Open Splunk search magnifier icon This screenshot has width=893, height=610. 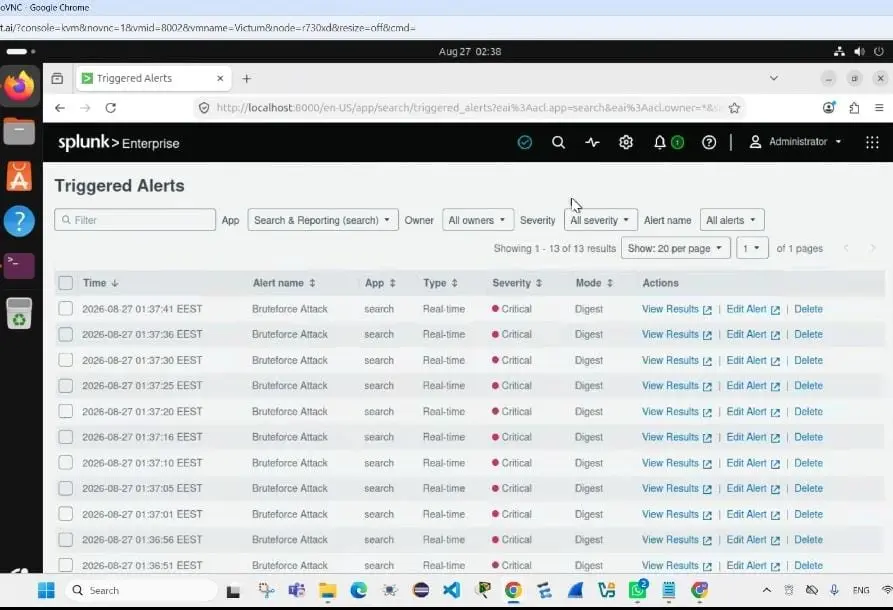558,142
